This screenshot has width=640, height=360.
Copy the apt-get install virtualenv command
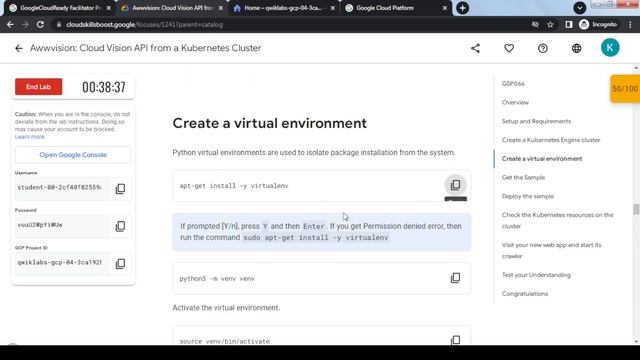click(x=455, y=185)
